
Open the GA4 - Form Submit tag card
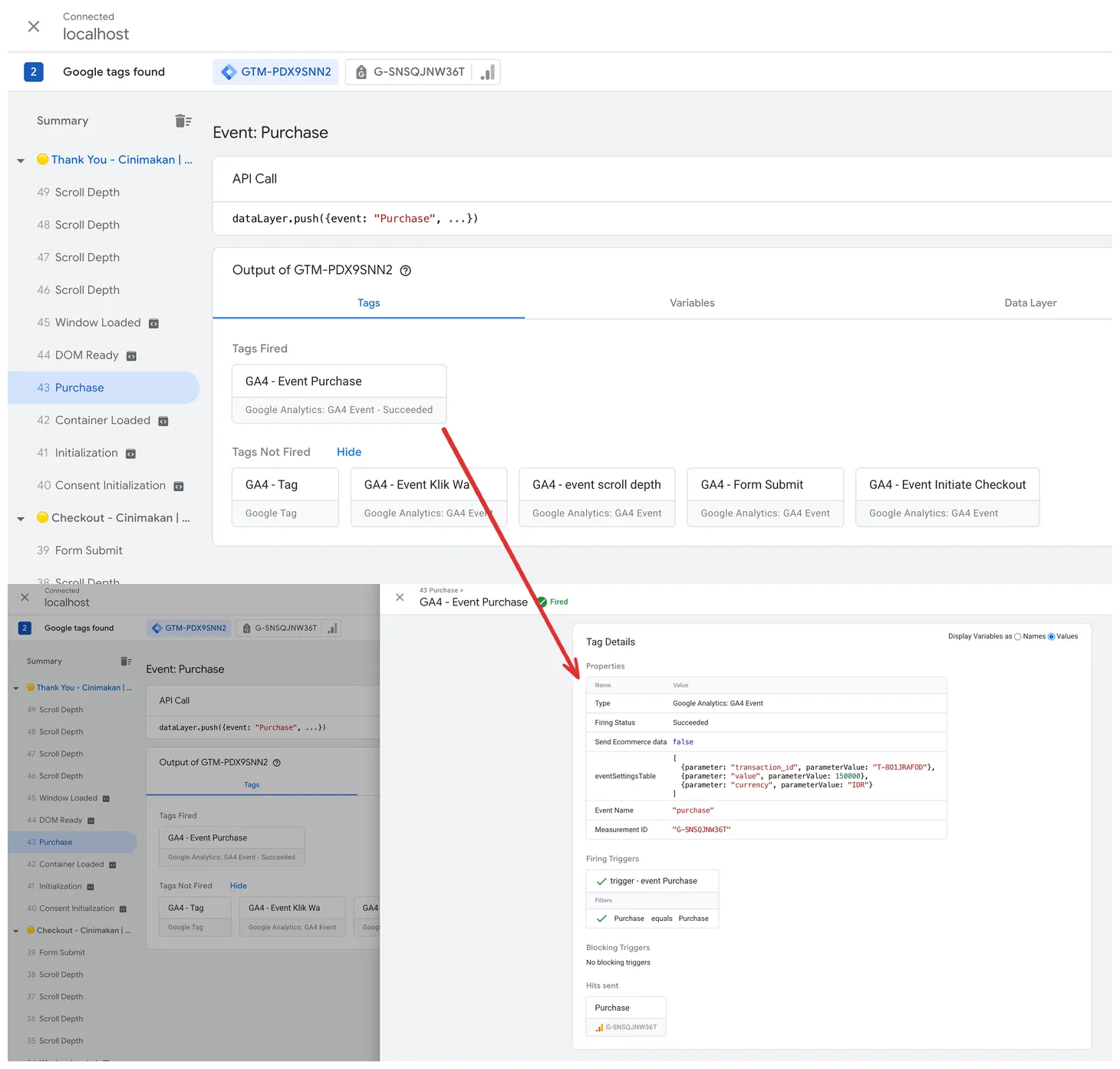pyautogui.click(x=766, y=497)
